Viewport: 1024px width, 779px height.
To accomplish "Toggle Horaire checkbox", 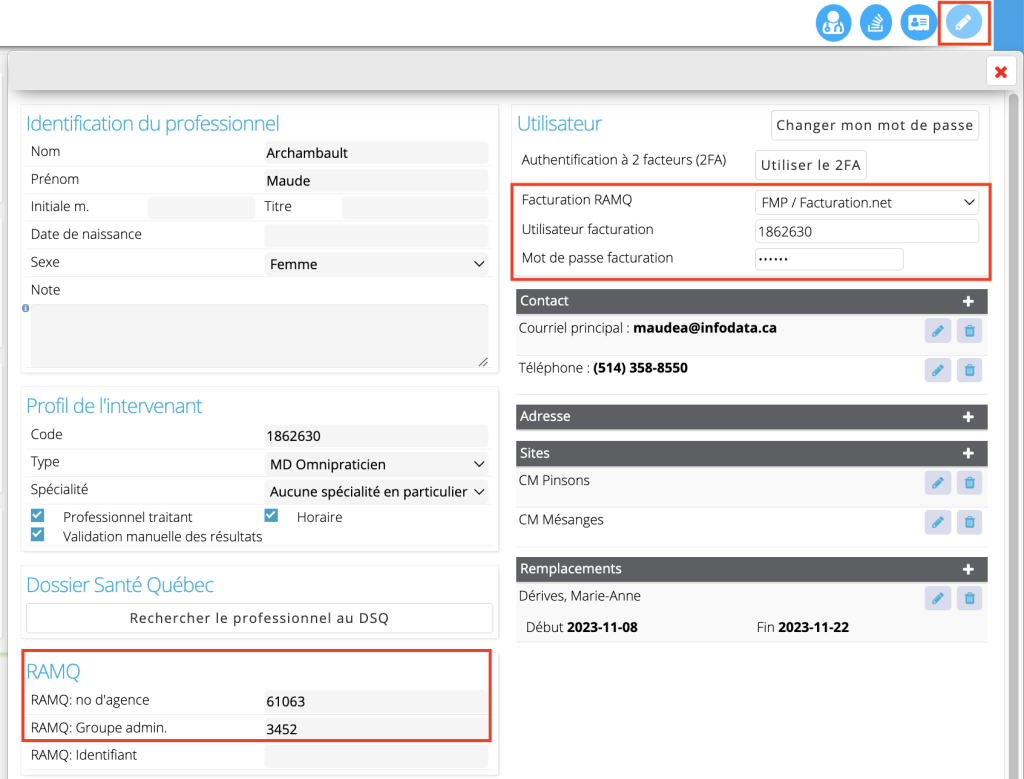I will click(x=271, y=515).
